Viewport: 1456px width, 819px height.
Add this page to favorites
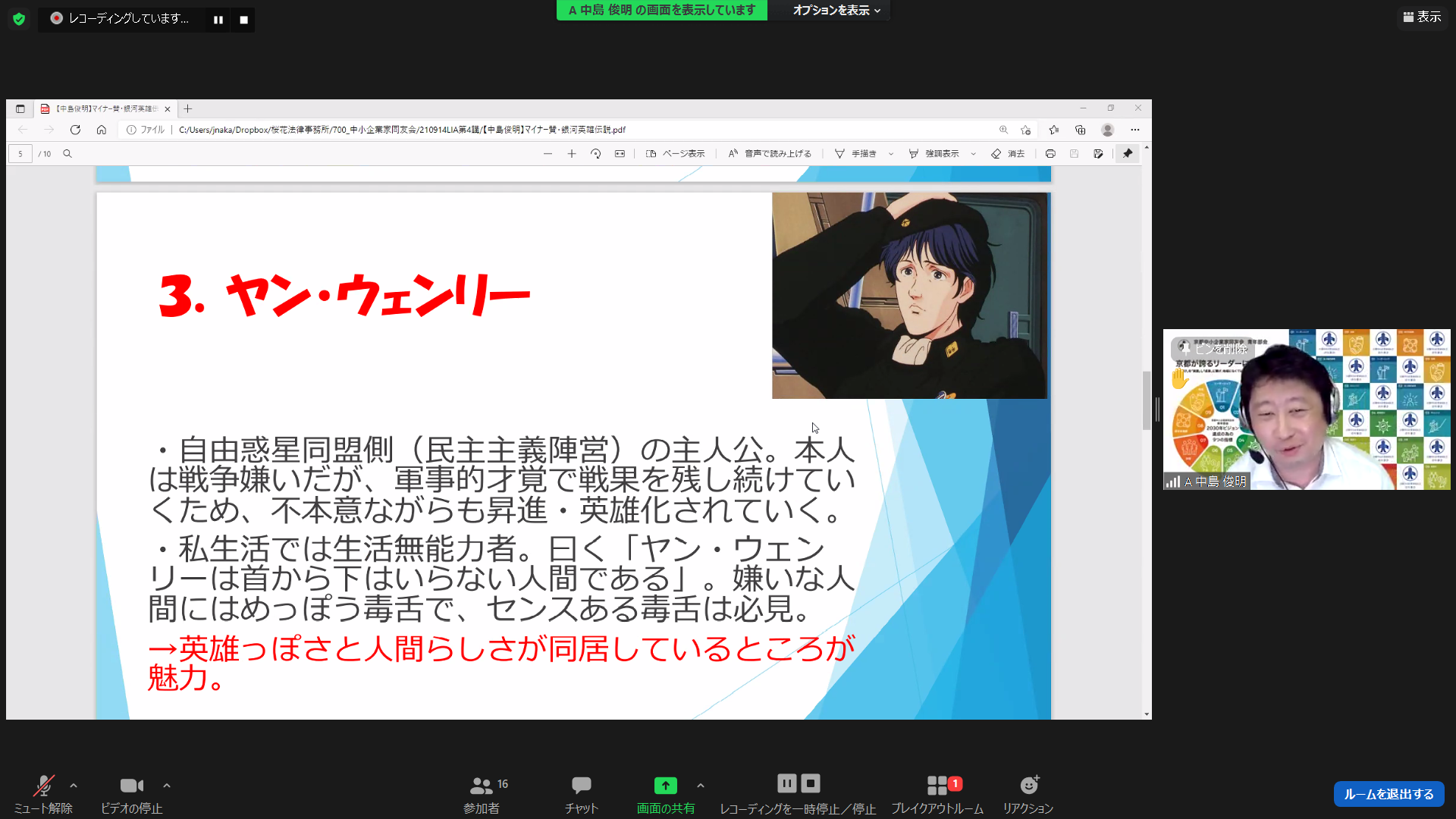(1026, 130)
